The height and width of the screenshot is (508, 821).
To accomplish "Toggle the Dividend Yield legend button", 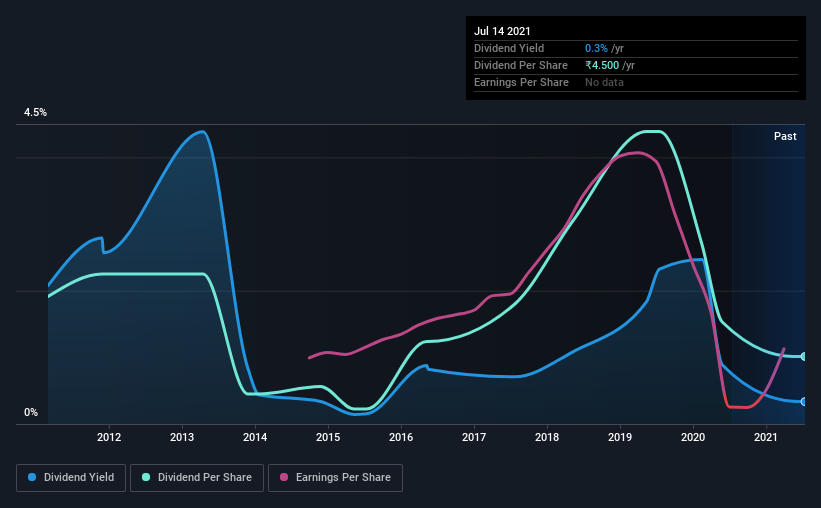I will coord(71,478).
